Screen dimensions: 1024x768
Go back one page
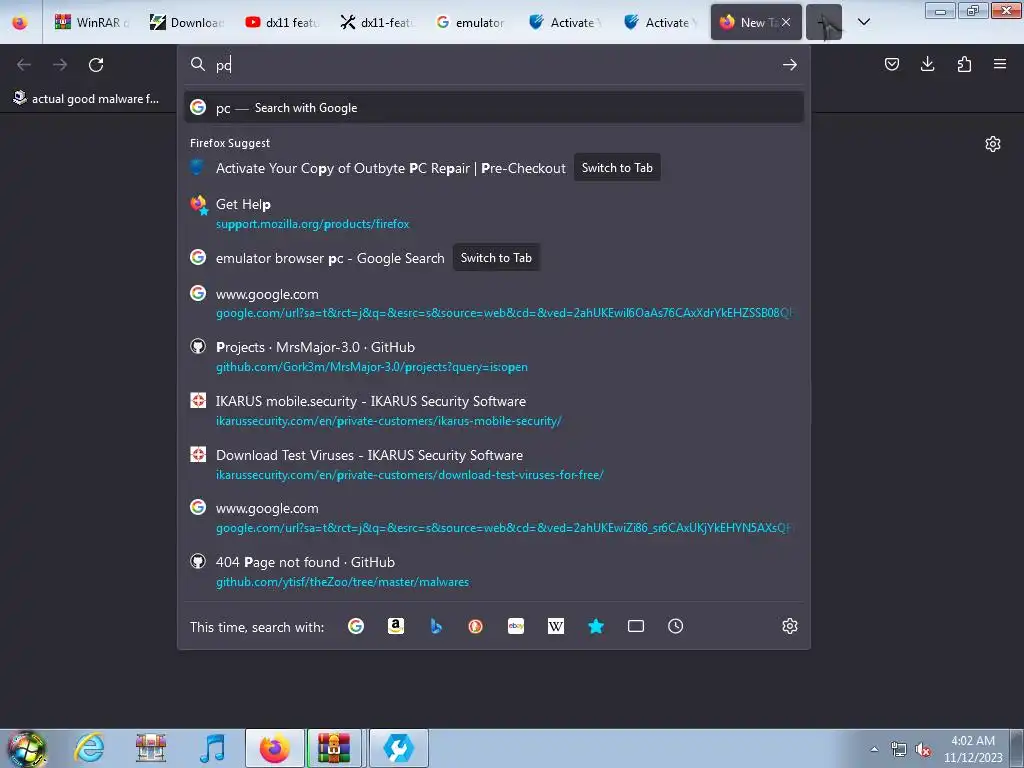click(24, 65)
